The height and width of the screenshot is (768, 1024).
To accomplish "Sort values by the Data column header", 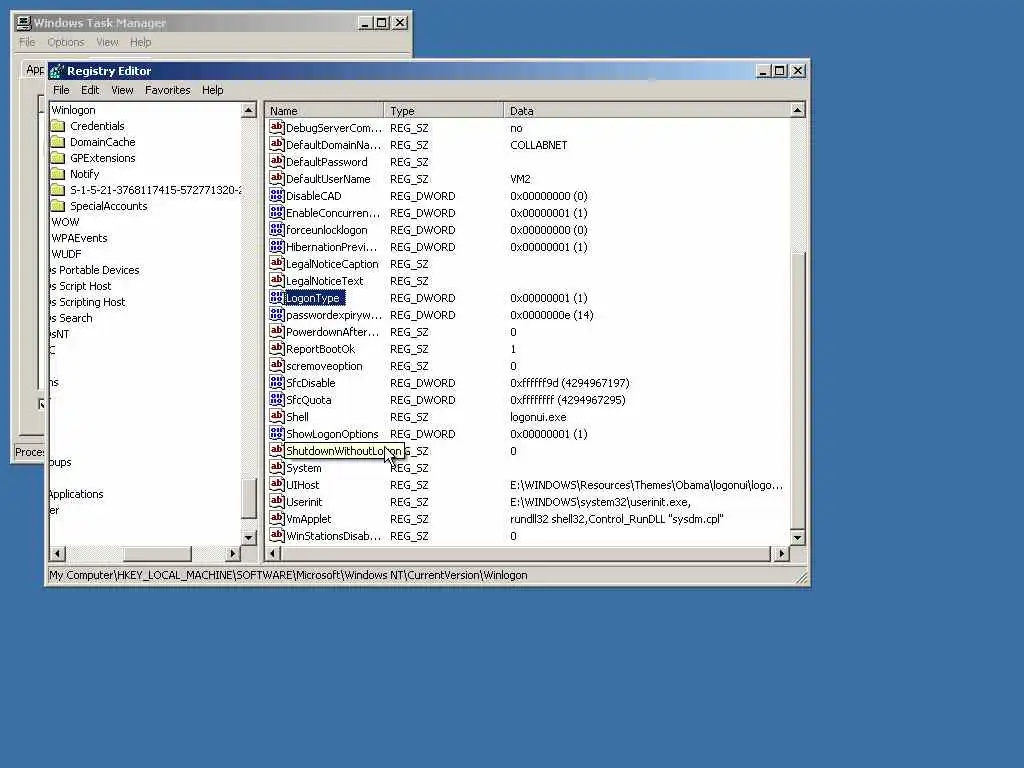I will (x=647, y=110).
